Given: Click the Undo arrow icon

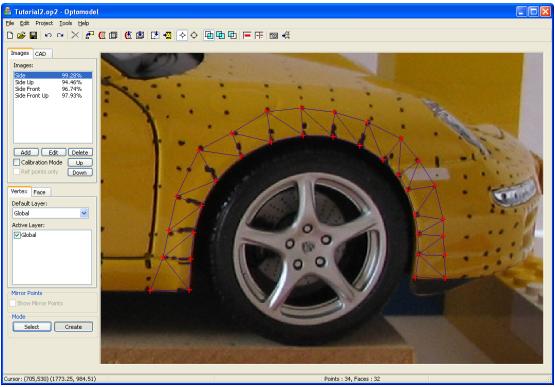Looking at the screenshot, I should click(48, 35).
